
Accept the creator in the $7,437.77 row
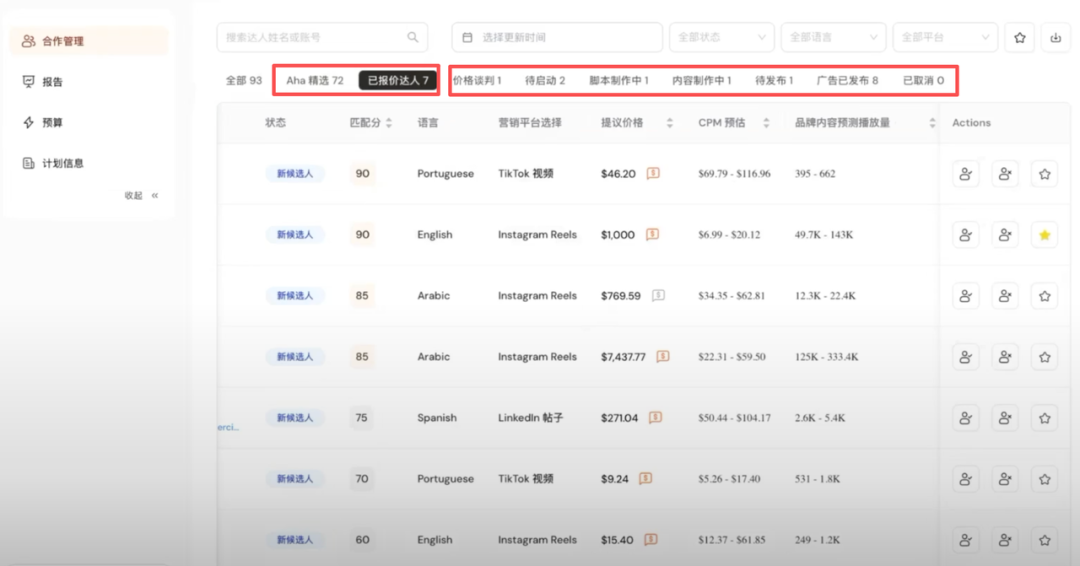[x=966, y=357]
